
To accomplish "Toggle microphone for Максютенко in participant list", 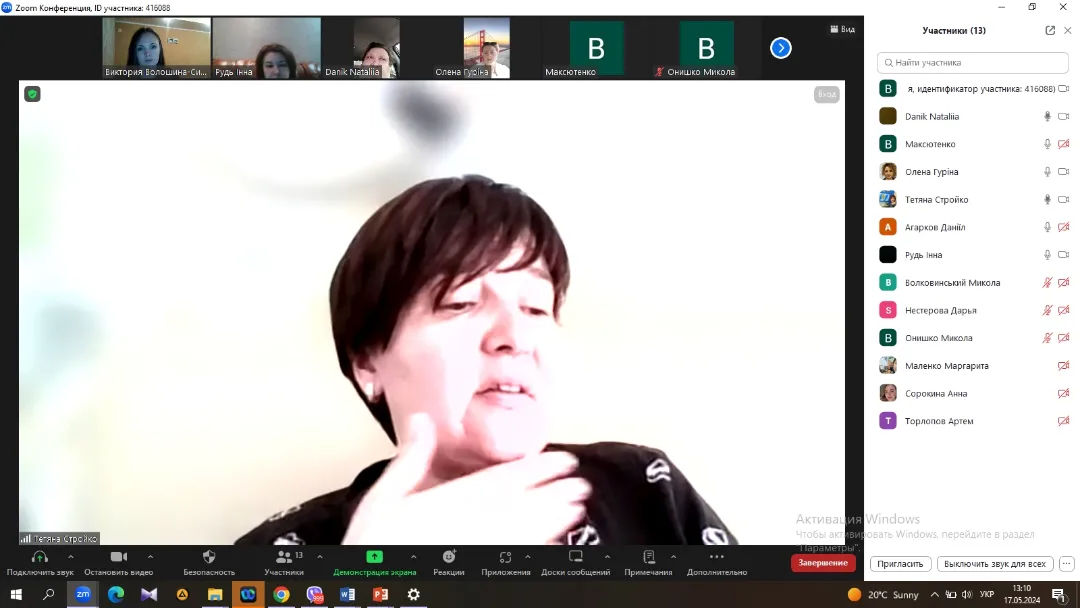I will click(1047, 144).
